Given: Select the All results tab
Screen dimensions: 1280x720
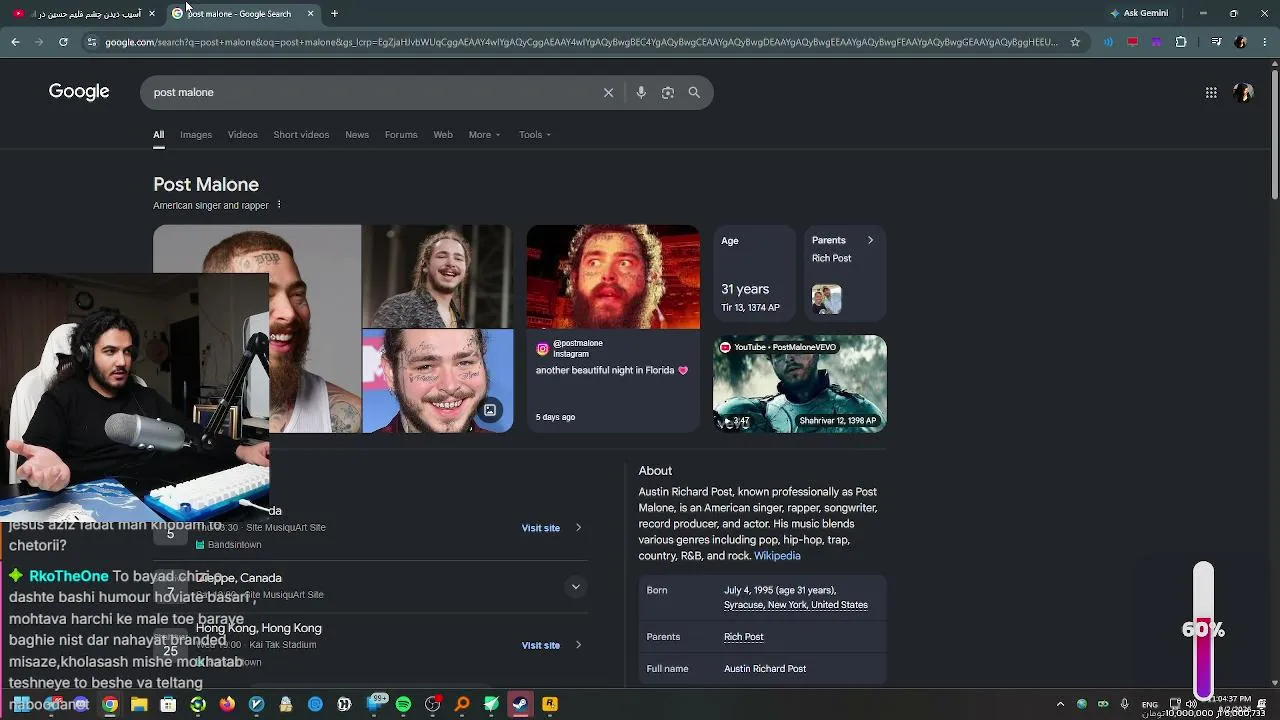Looking at the screenshot, I should (158, 135).
